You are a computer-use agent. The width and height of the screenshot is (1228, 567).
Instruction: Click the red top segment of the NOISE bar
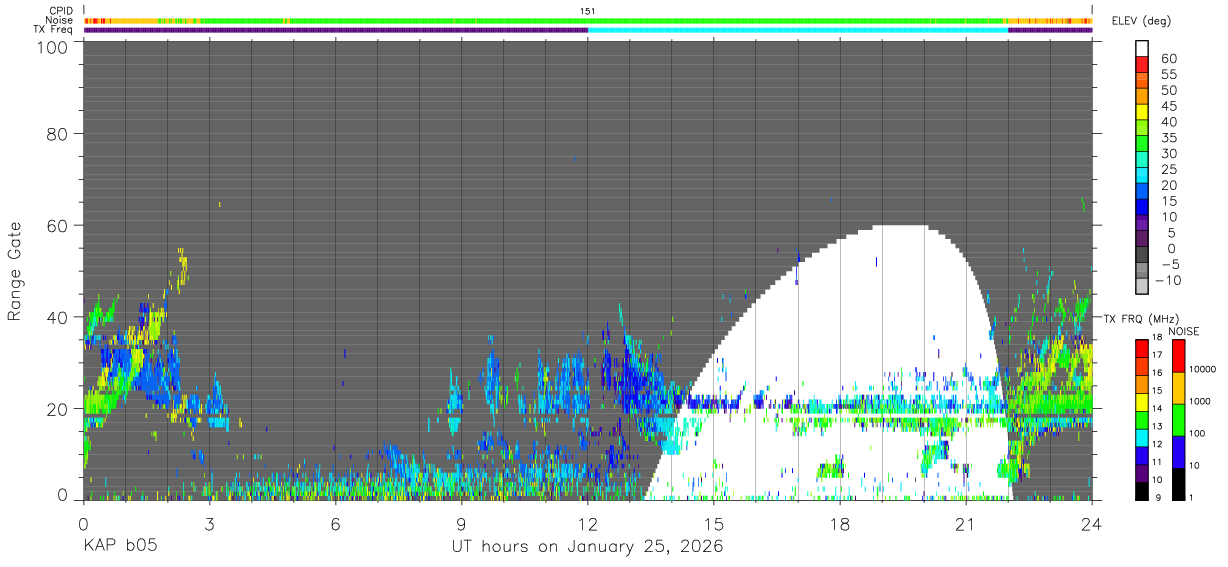click(x=1179, y=355)
